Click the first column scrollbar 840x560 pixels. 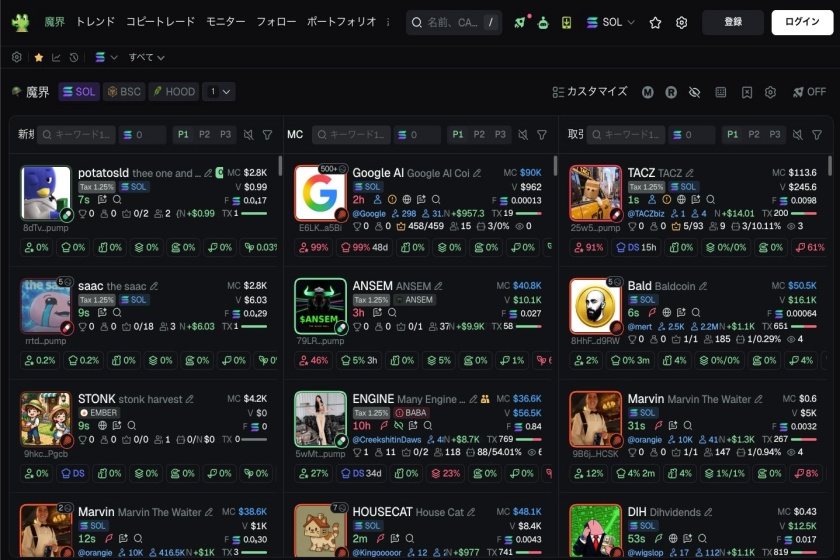[280, 166]
